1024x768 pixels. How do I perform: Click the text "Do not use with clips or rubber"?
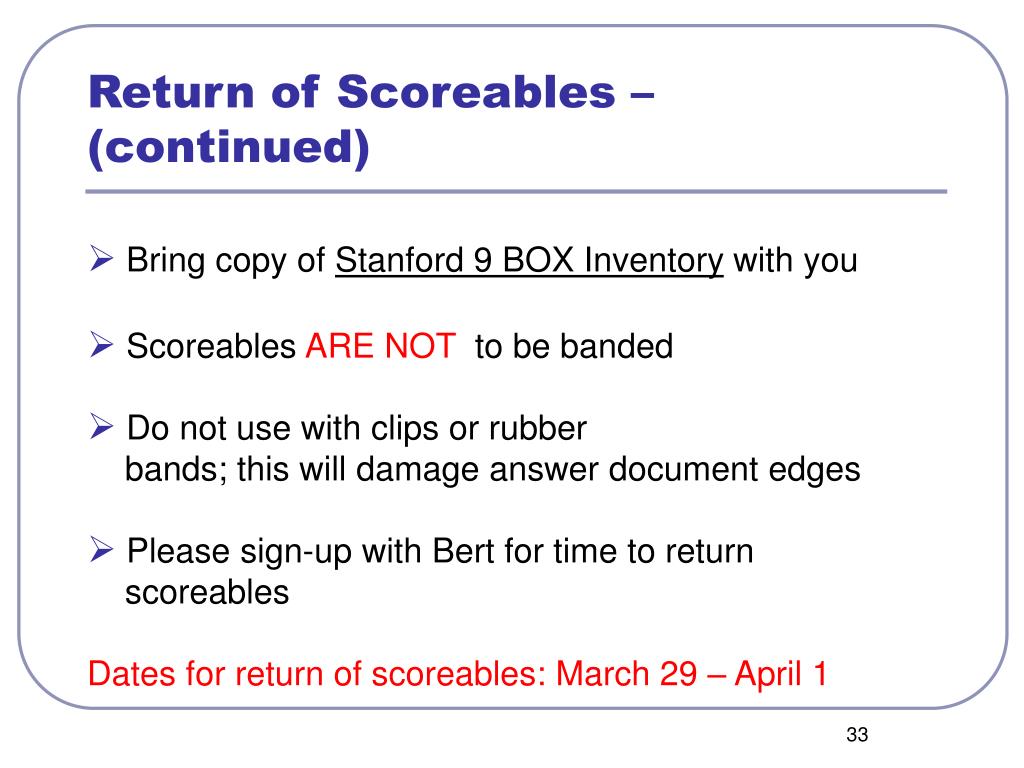pos(357,428)
